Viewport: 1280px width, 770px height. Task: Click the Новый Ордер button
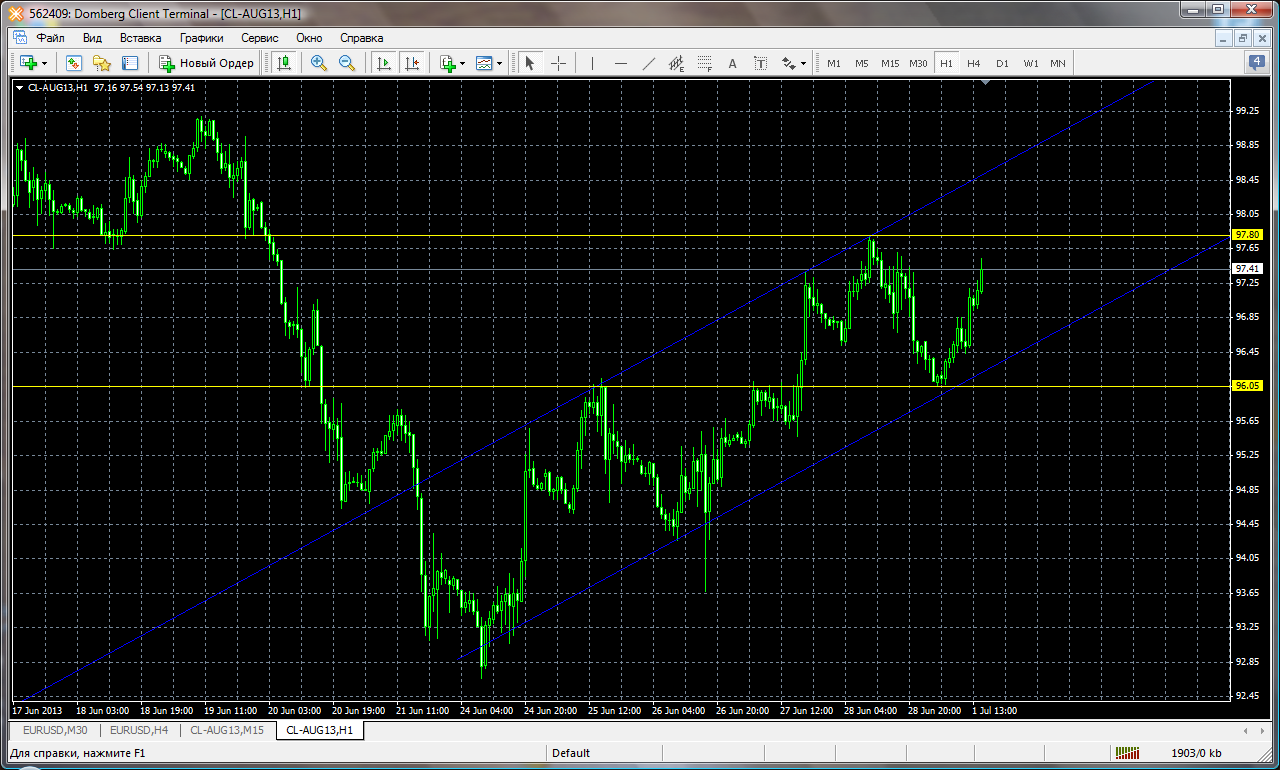point(207,63)
